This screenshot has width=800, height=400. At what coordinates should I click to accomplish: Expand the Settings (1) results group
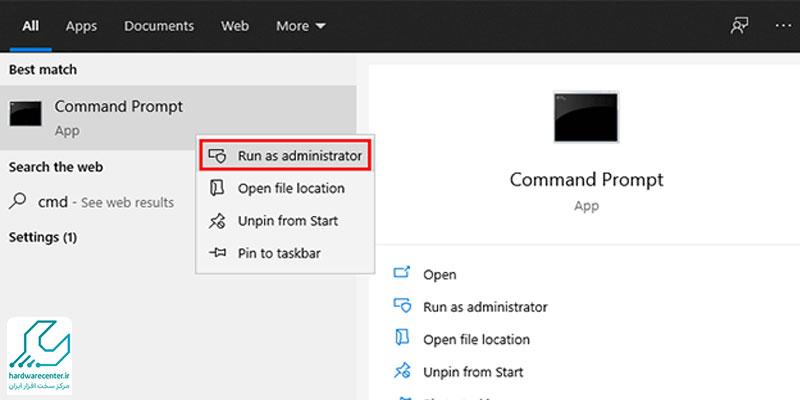coord(42,238)
